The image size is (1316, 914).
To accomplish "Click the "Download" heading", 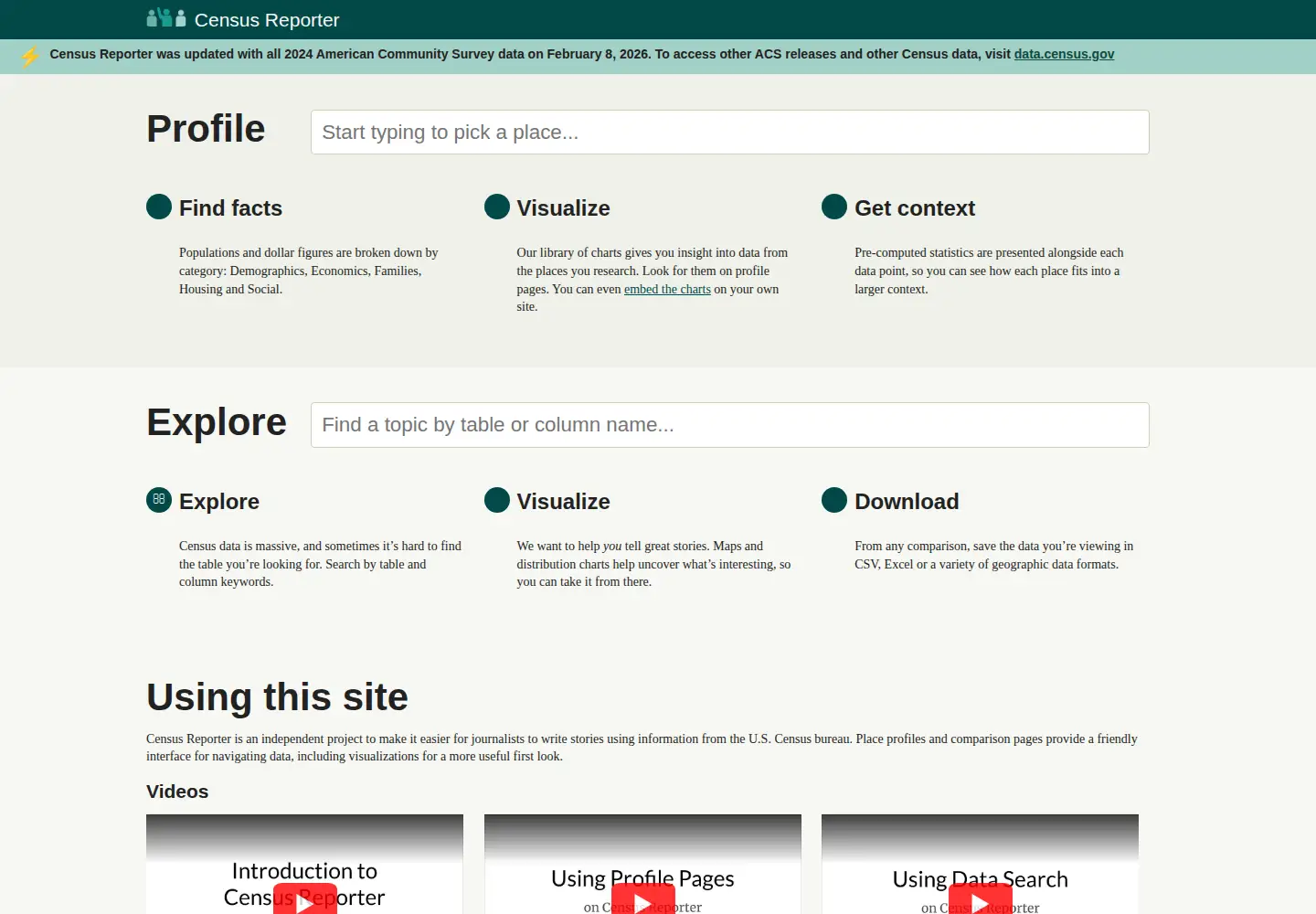I will pos(907,502).
